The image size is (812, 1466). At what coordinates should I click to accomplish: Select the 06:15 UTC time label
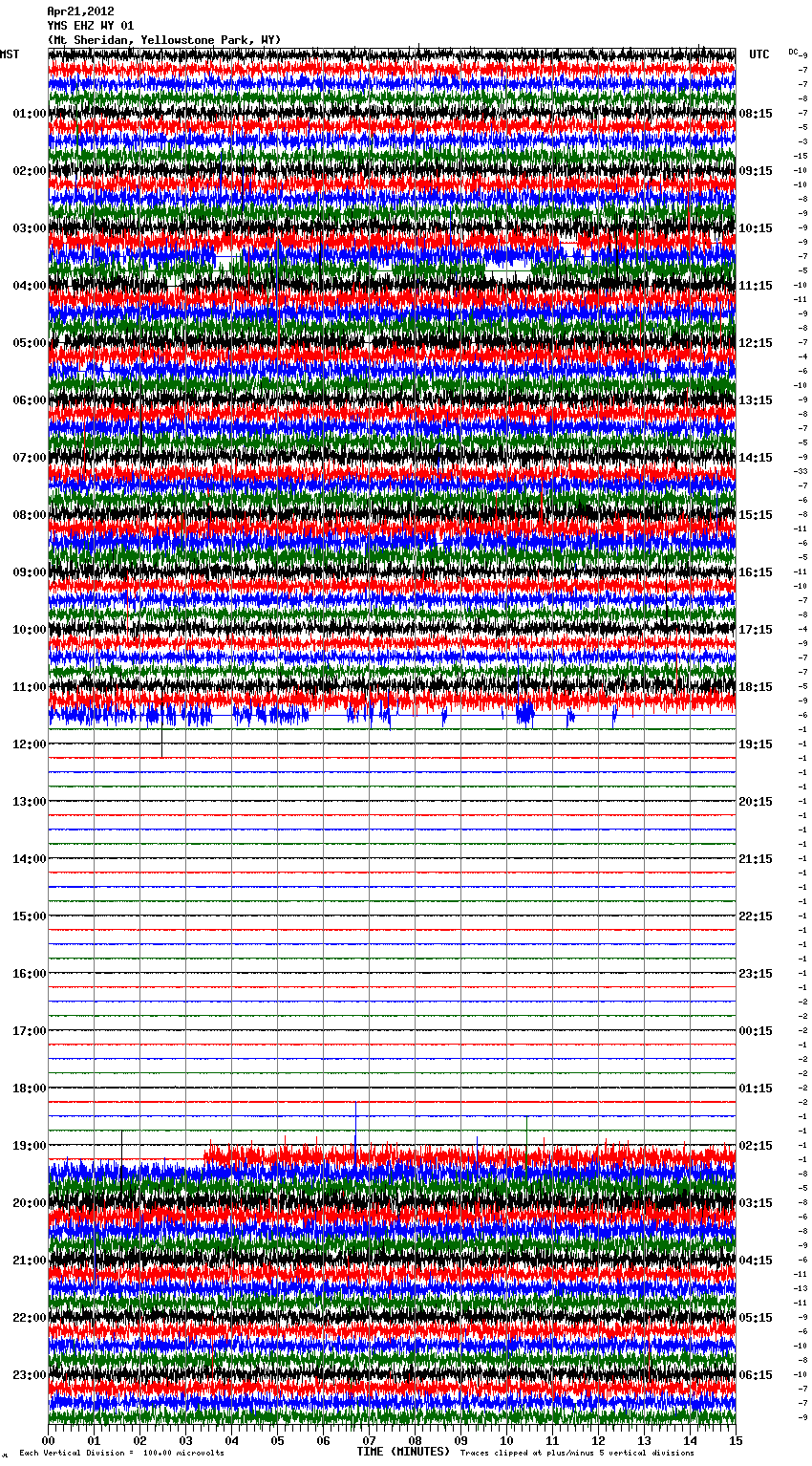click(756, 1375)
